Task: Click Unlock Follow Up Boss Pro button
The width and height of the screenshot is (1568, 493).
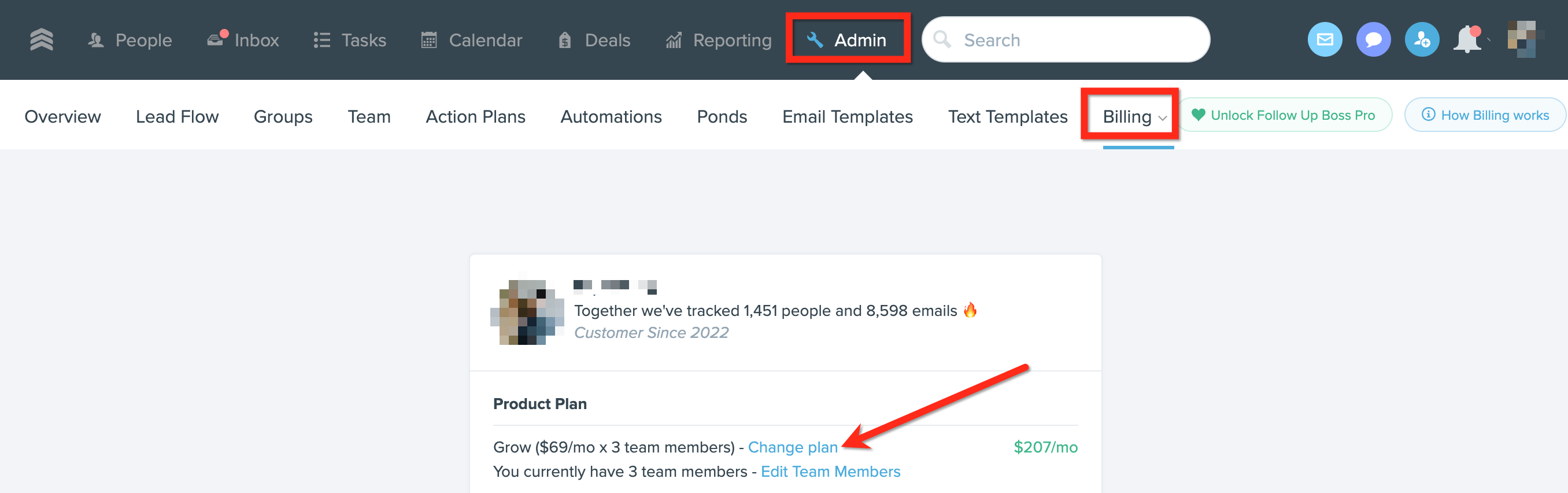Action: pyautogui.click(x=1284, y=115)
